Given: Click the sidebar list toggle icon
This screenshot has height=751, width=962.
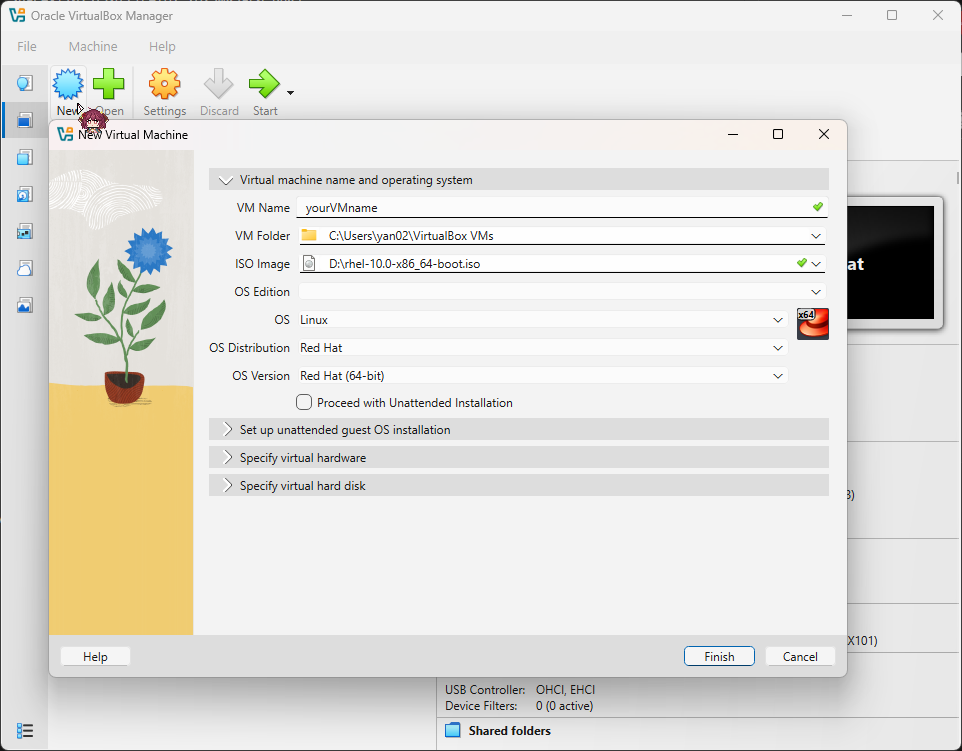Looking at the screenshot, I should pos(24,730).
